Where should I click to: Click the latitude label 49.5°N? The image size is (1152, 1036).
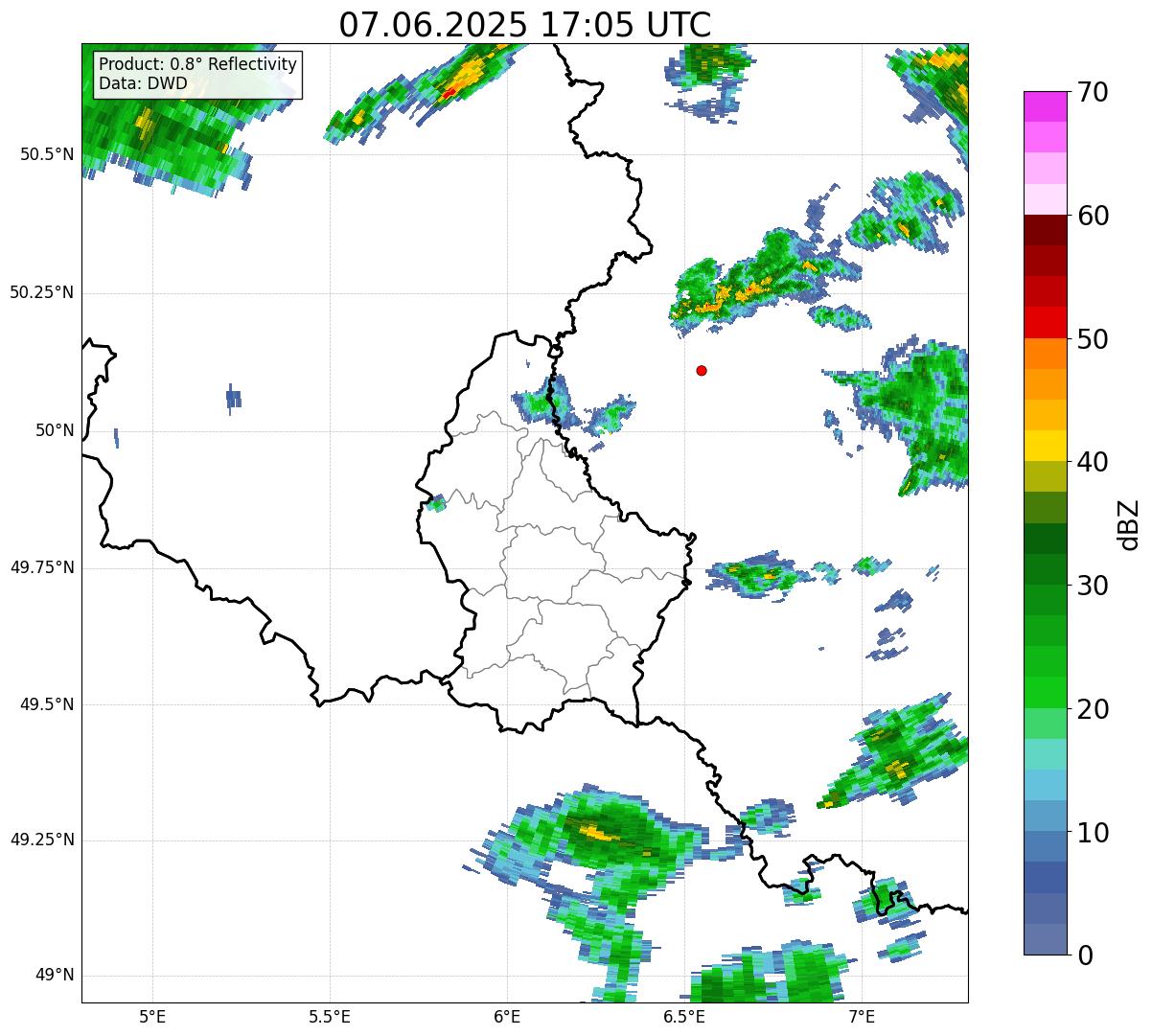point(46,704)
